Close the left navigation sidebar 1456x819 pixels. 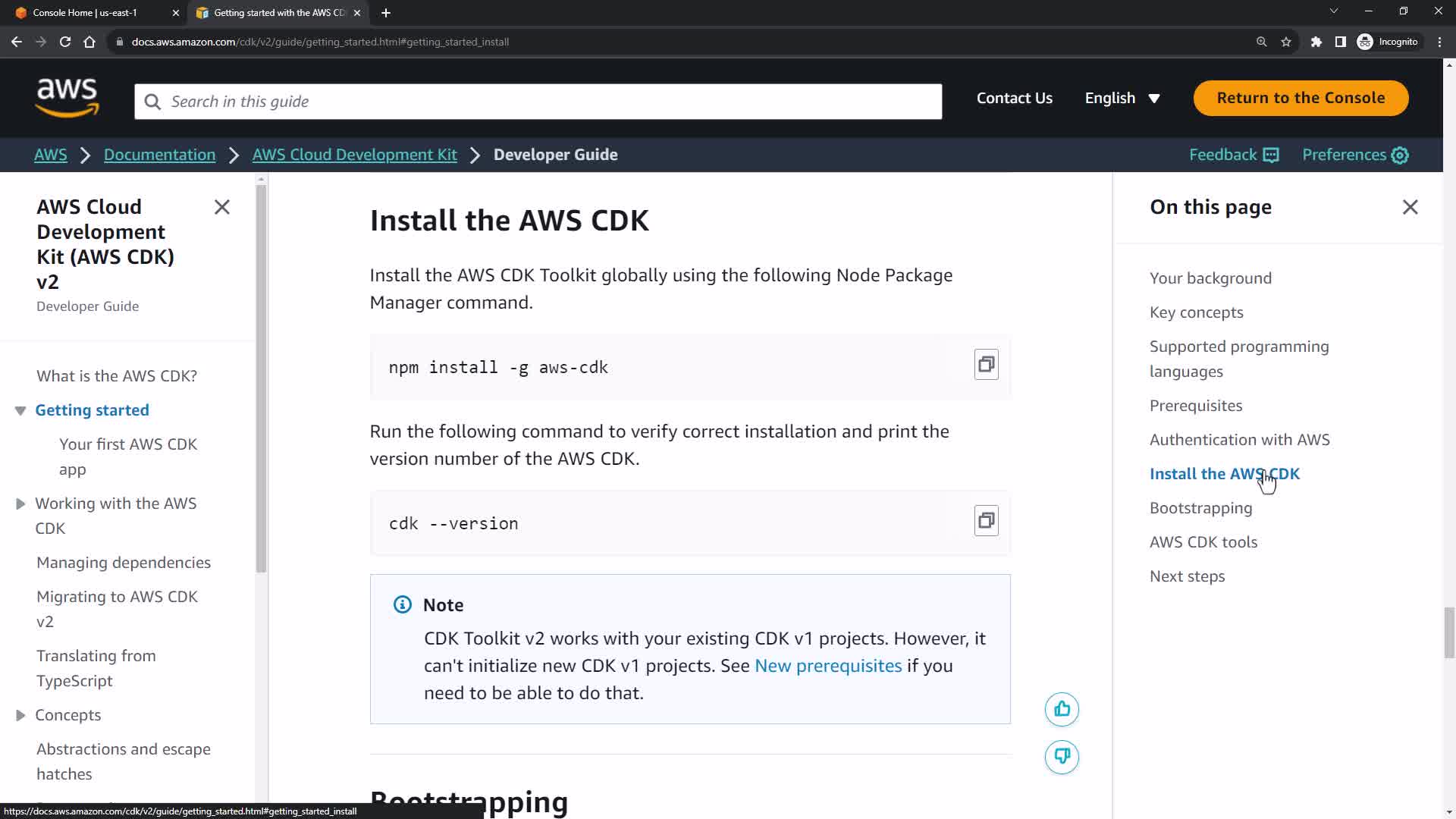(x=222, y=207)
